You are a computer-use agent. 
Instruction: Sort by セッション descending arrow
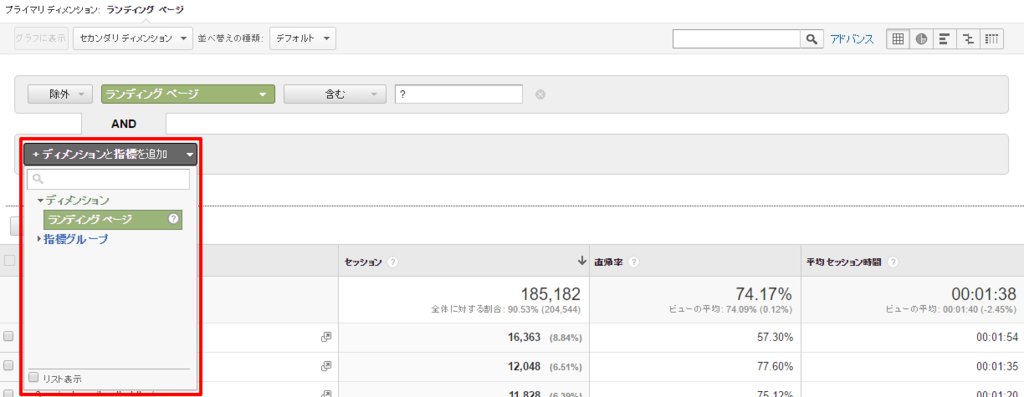point(582,261)
